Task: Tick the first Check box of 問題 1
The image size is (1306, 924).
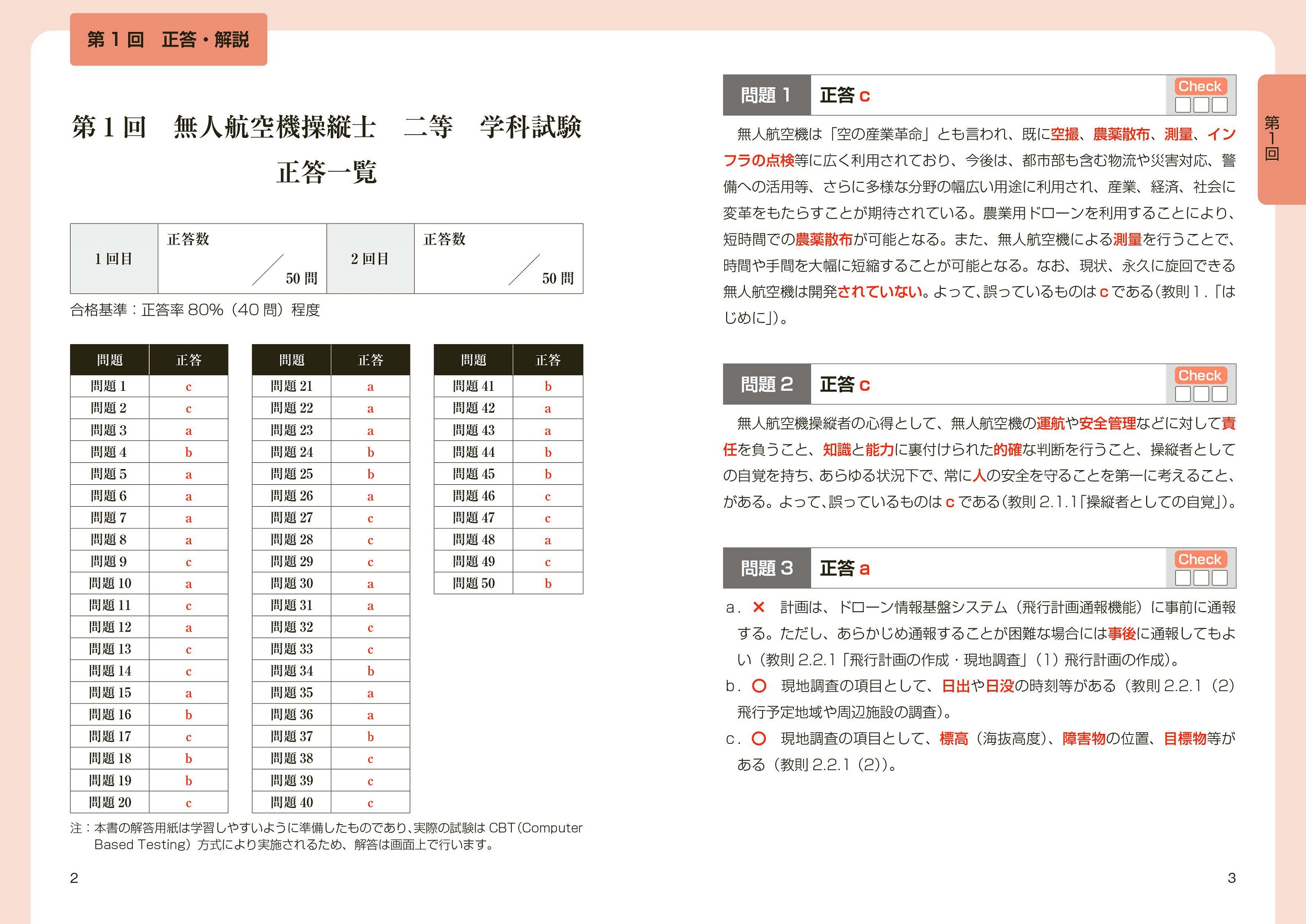Action: (1183, 106)
